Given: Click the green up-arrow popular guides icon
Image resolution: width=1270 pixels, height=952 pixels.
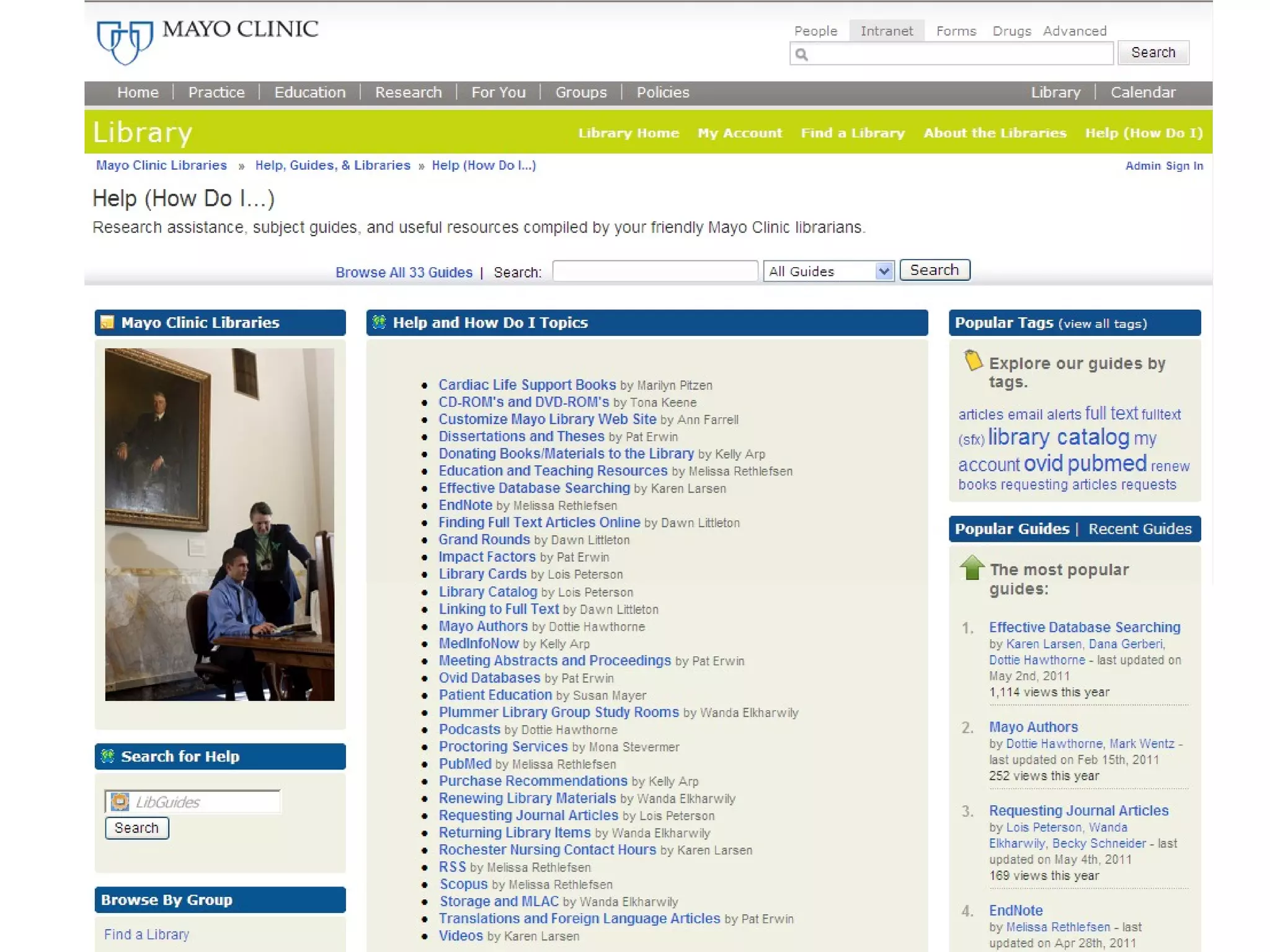Looking at the screenshot, I should point(972,568).
